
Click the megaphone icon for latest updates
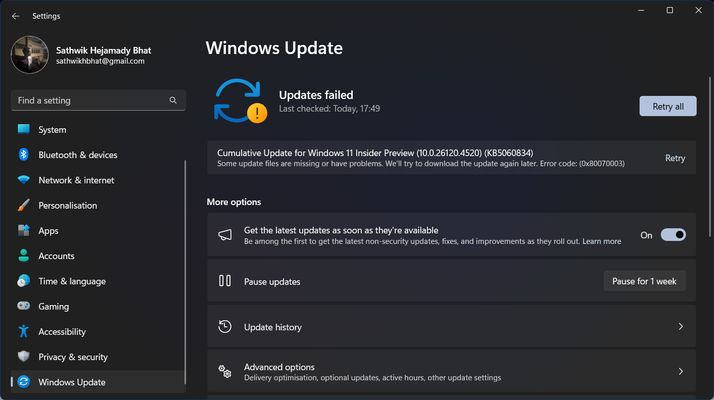(x=225, y=235)
